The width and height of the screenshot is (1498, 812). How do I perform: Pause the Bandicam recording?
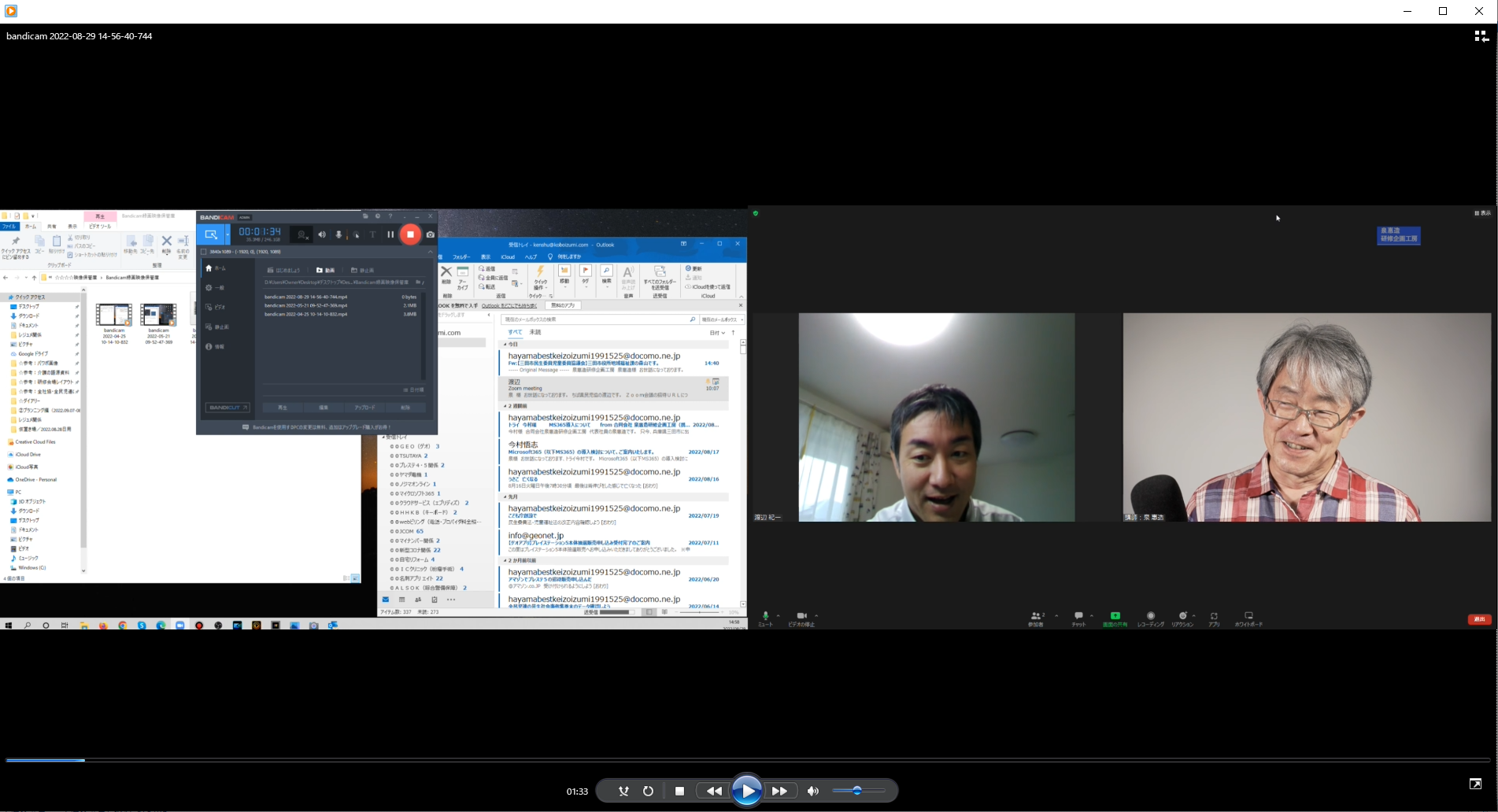pyautogui.click(x=390, y=234)
